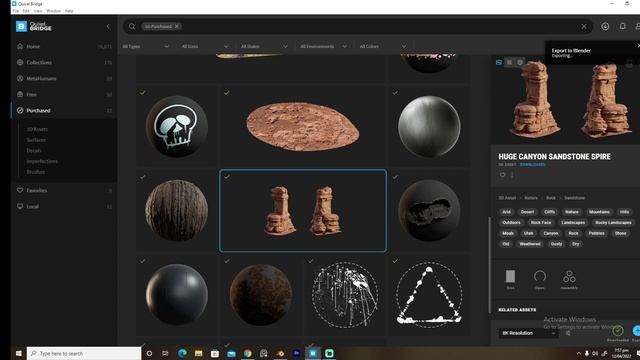This screenshot has width=640, height=360.
Task: Click the taskbar search box
Action: click(84, 353)
